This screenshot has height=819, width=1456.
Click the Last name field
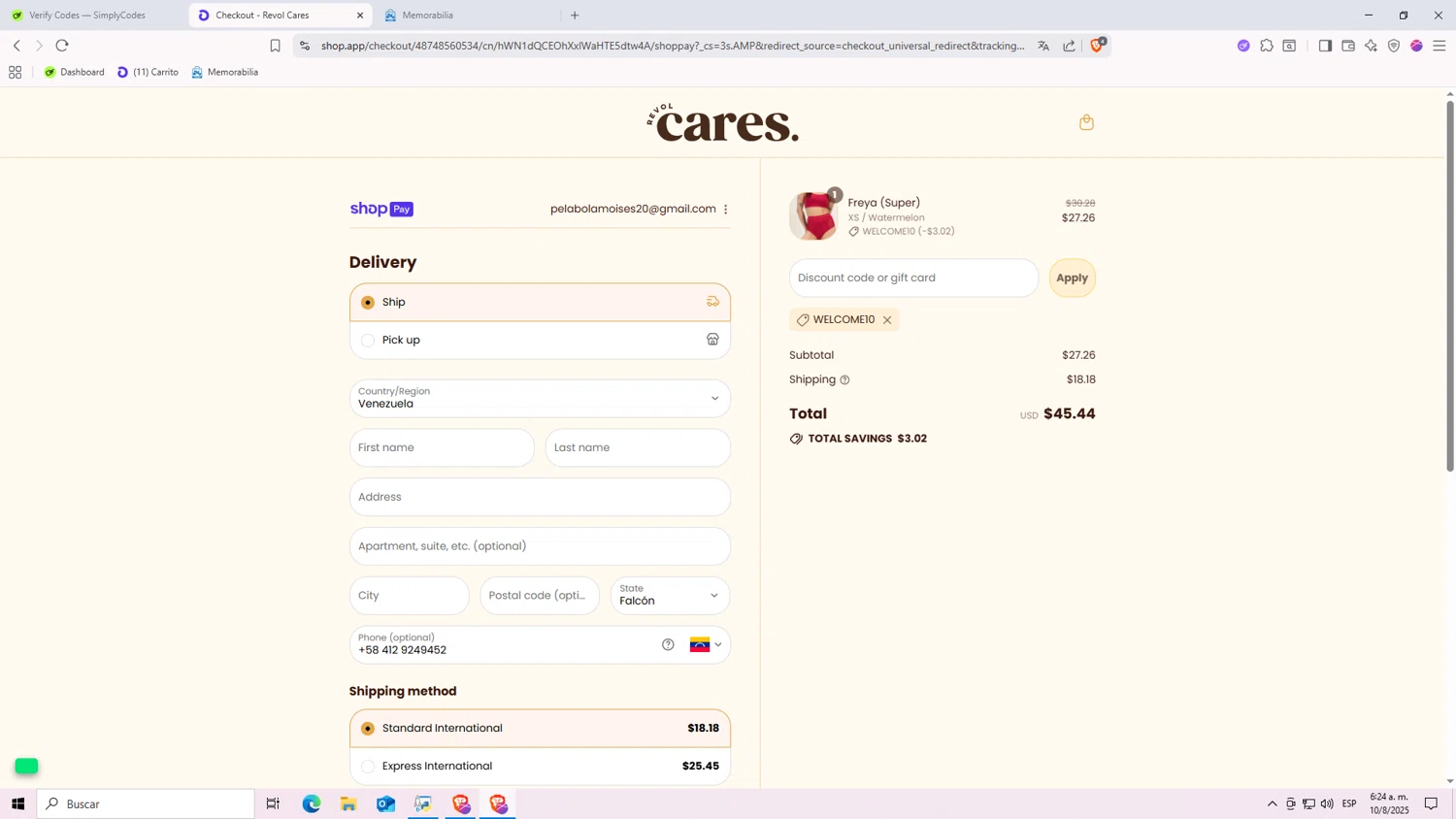[638, 448]
